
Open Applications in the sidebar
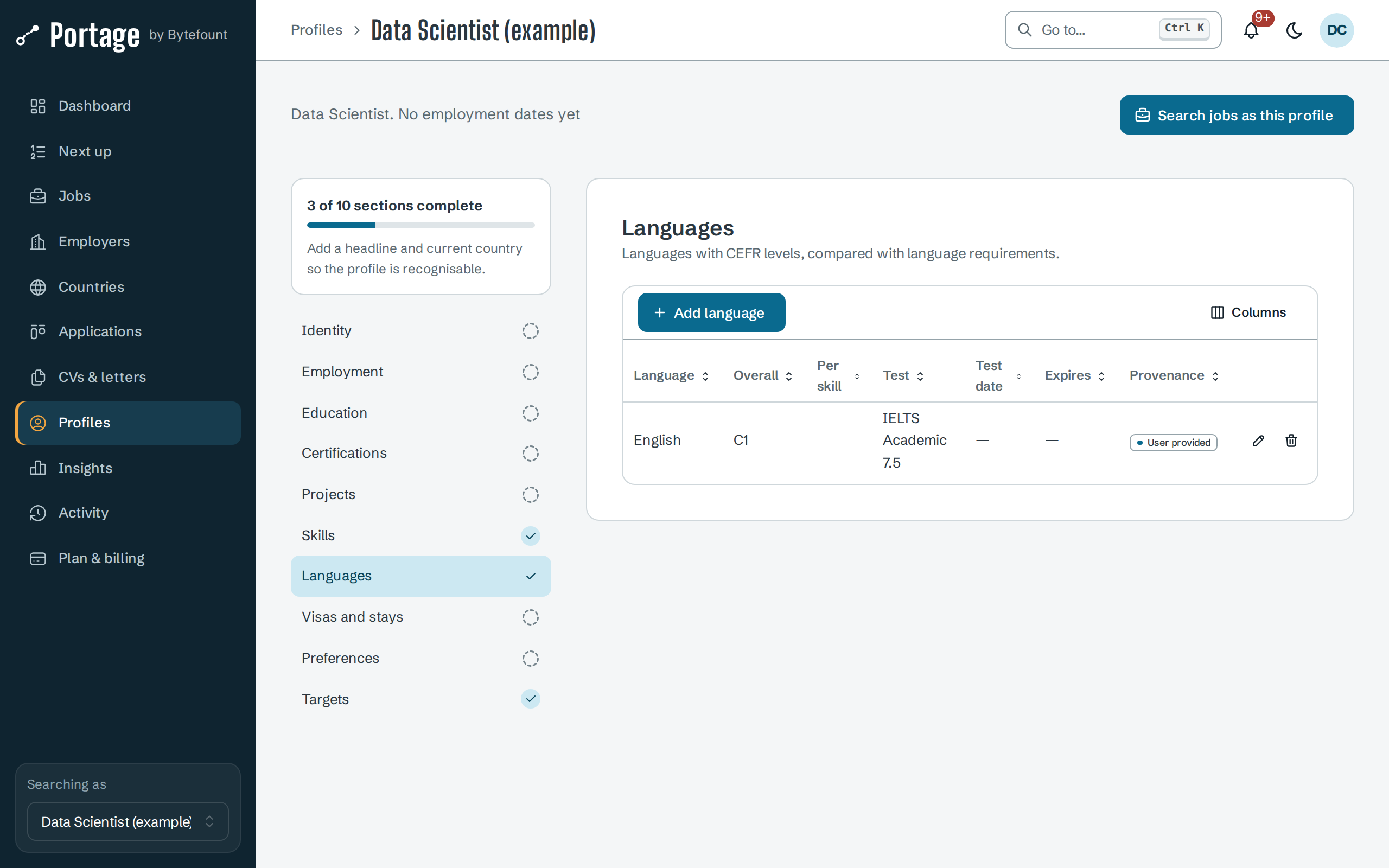pyautogui.click(x=128, y=331)
